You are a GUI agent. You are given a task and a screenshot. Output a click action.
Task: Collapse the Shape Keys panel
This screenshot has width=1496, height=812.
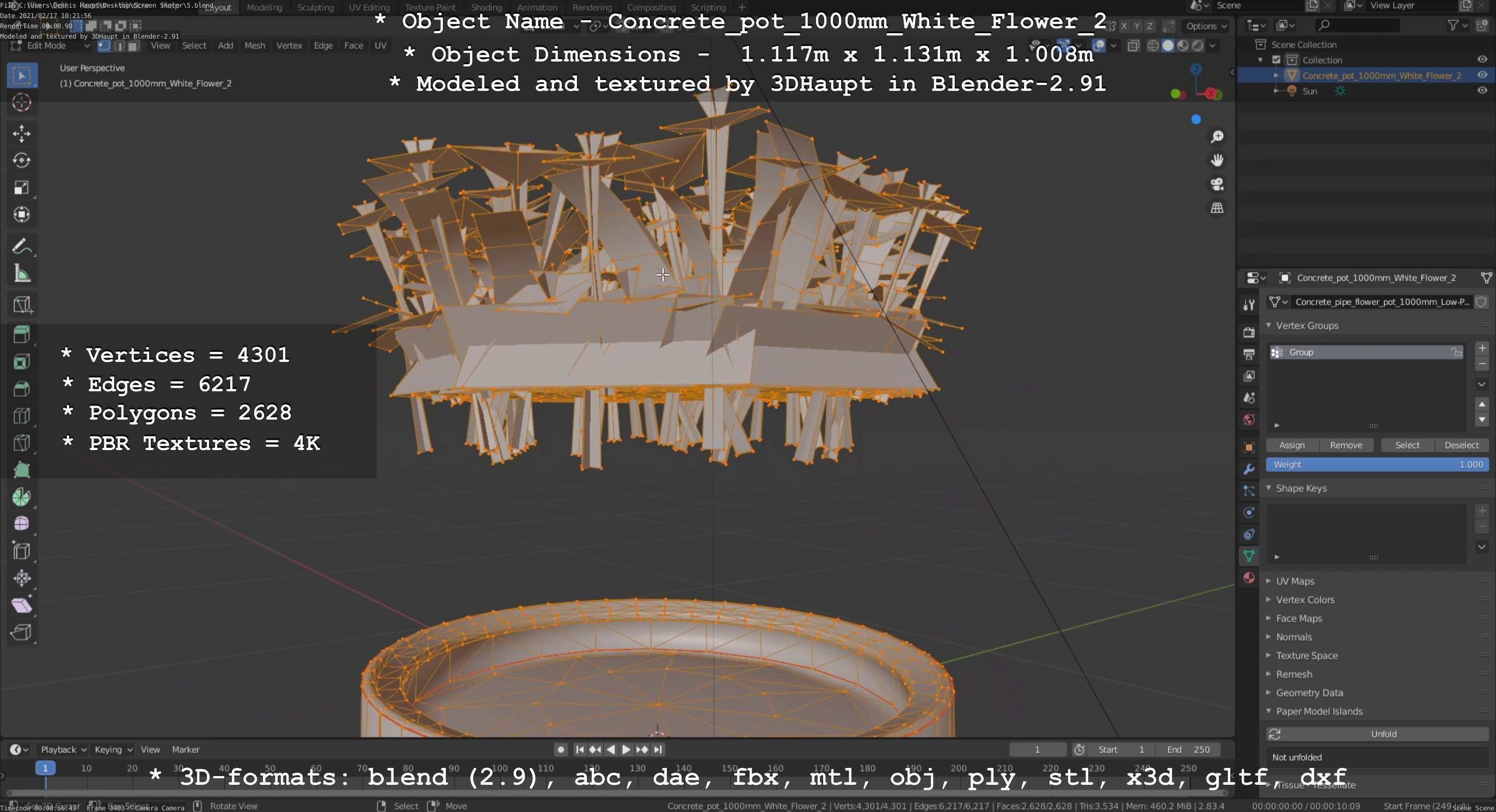pos(1269,488)
